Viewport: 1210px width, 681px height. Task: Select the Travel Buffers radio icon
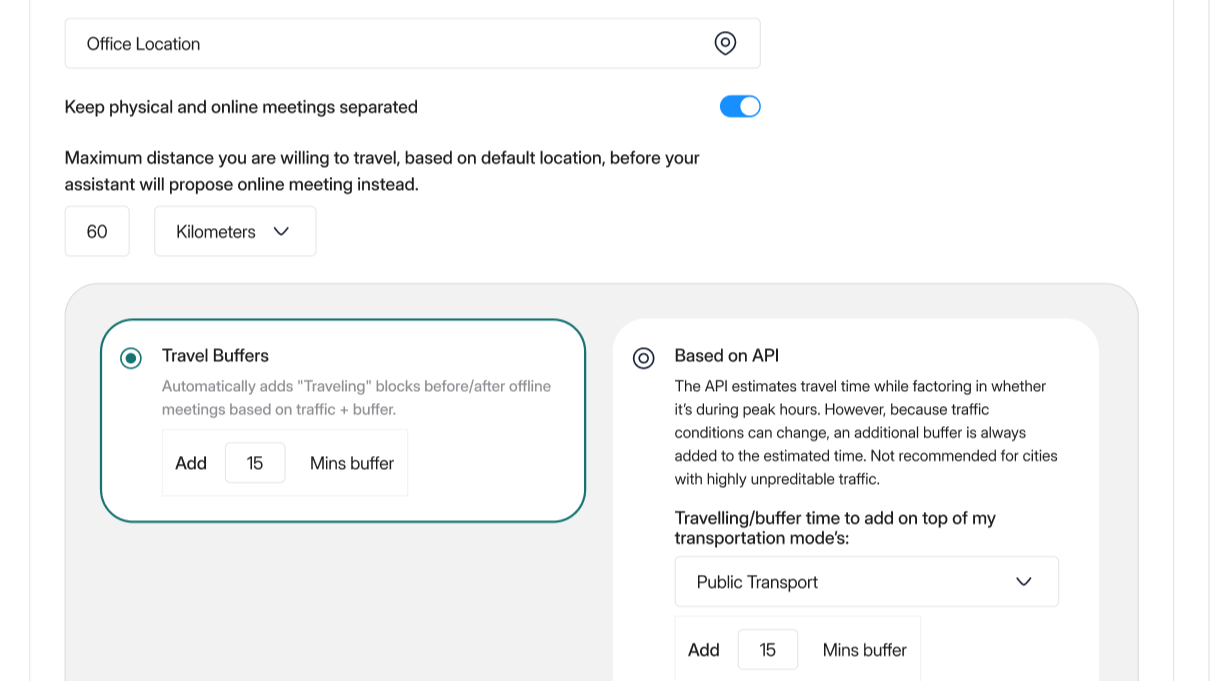click(x=131, y=357)
